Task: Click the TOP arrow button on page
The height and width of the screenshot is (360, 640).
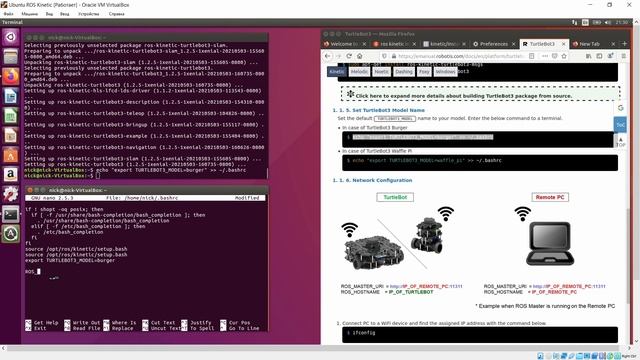Action: (x=620, y=142)
